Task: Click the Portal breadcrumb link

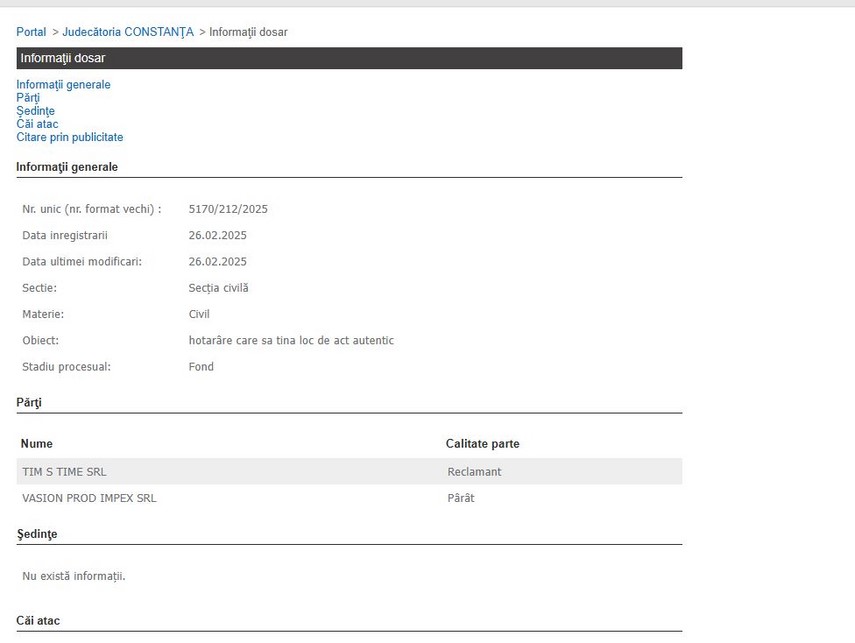Action: pyautogui.click(x=31, y=32)
